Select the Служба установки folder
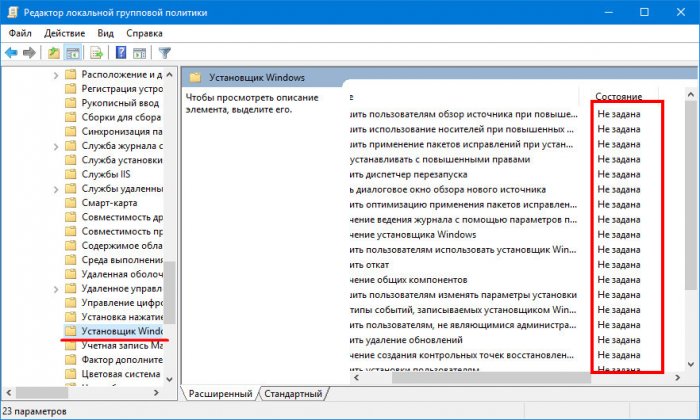 [114, 160]
